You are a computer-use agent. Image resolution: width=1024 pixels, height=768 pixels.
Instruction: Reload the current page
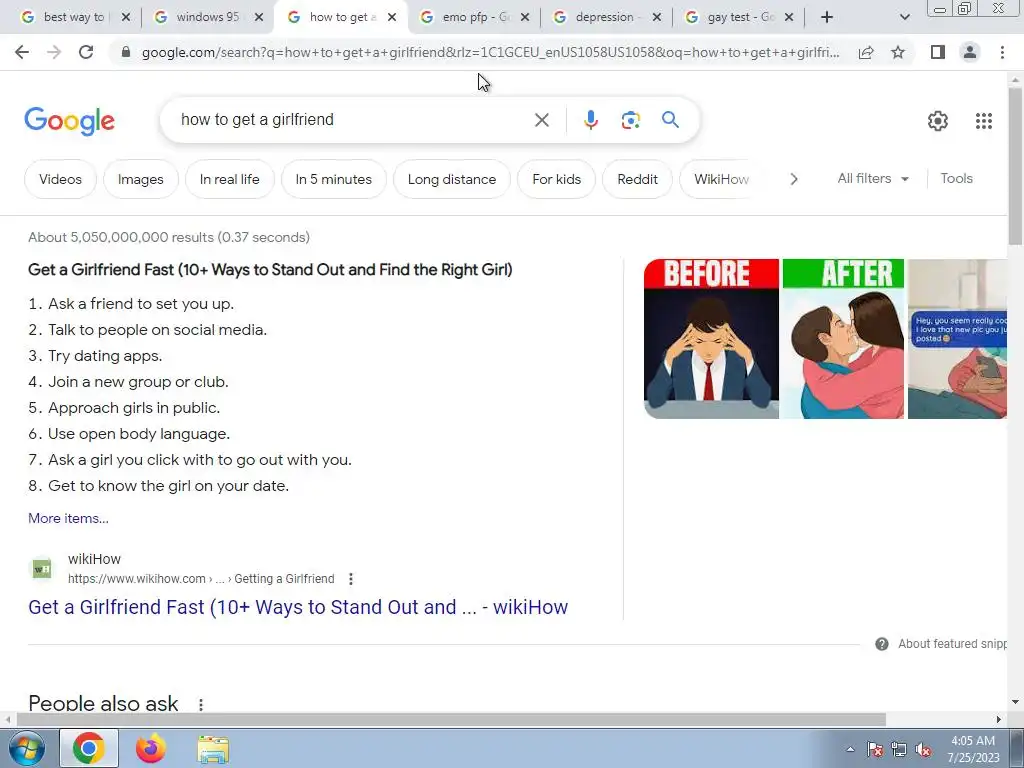[86, 52]
